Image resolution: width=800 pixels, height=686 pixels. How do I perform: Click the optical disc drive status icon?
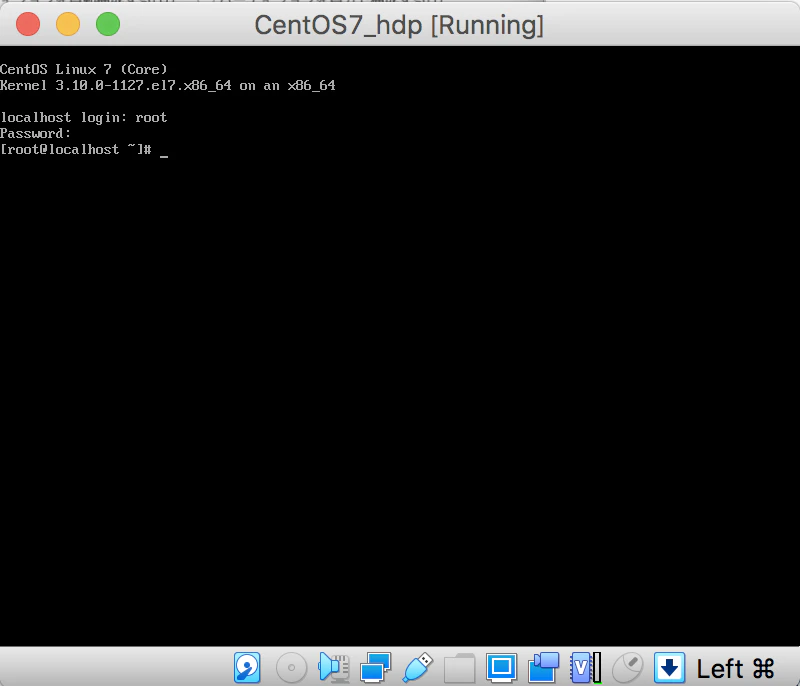pos(291,667)
